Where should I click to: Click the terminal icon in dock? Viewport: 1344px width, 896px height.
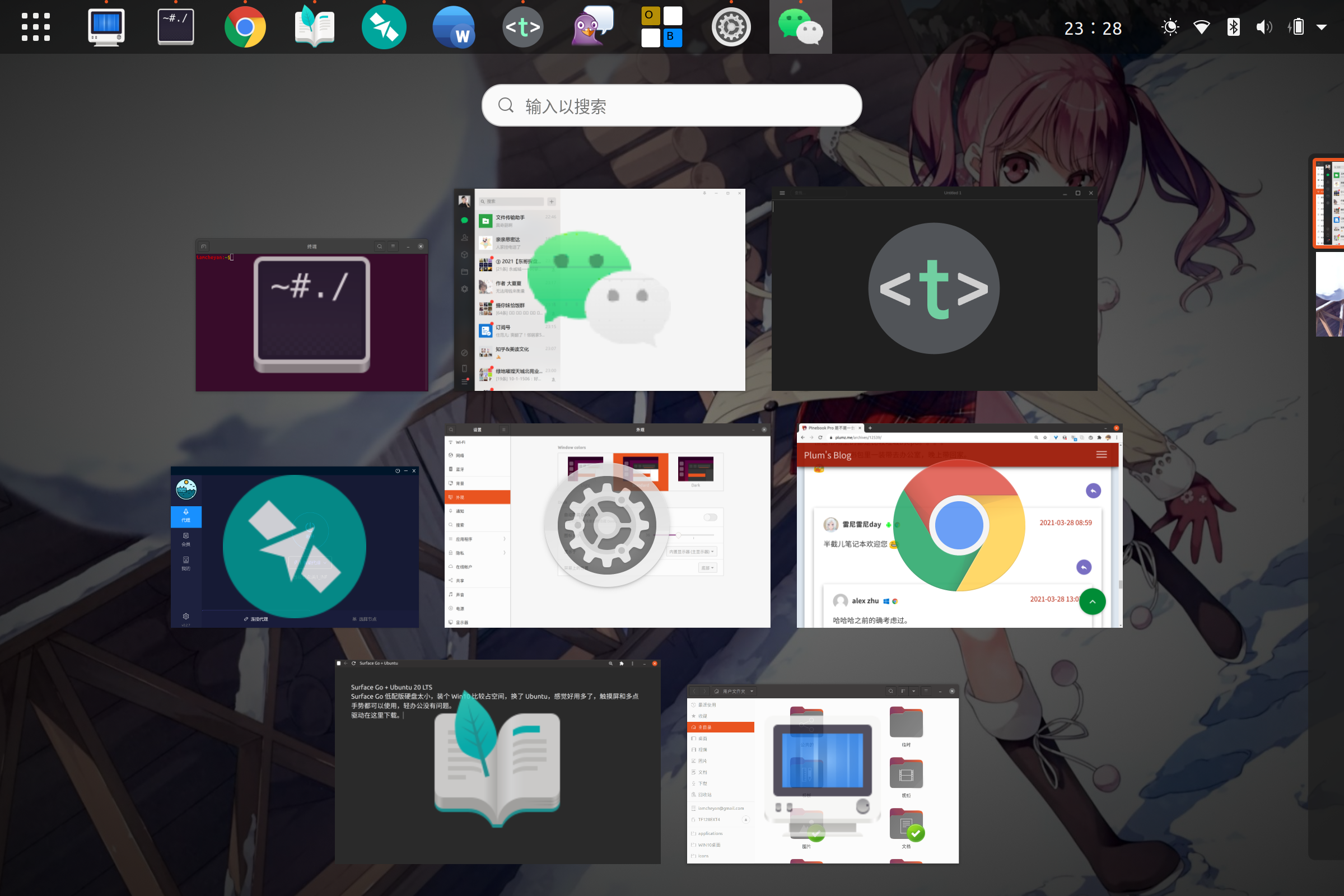tap(175, 27)
